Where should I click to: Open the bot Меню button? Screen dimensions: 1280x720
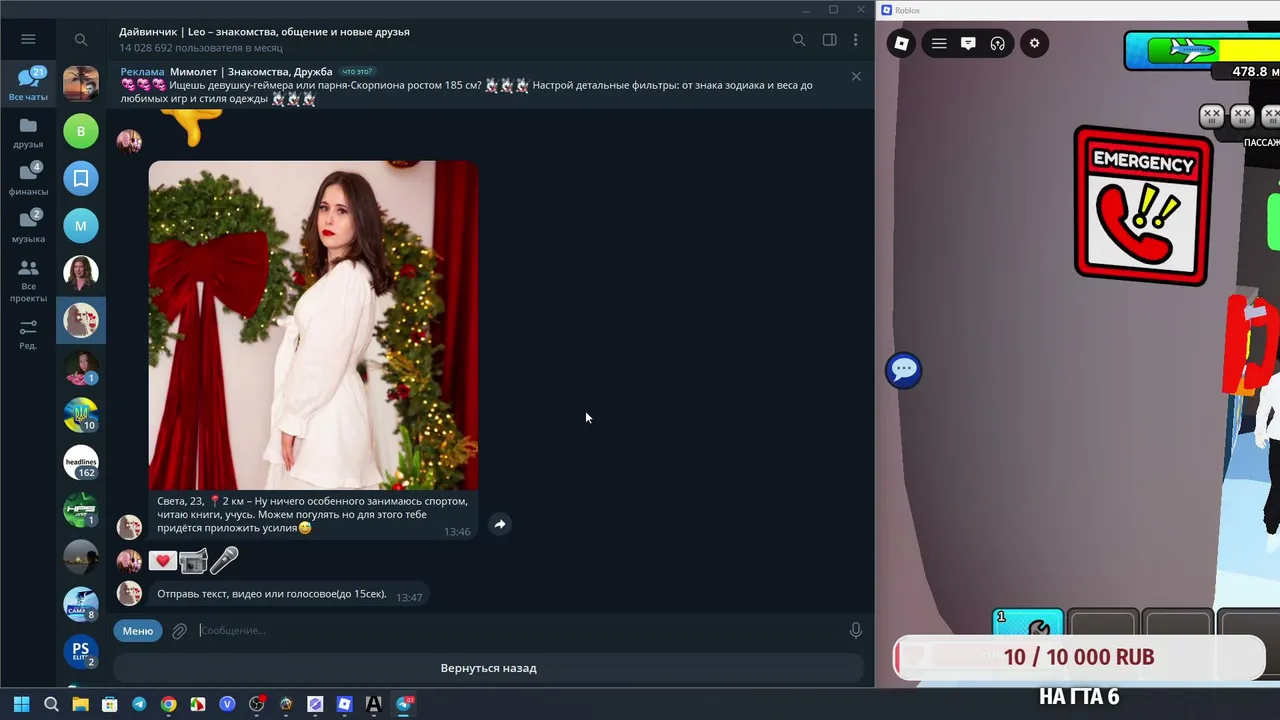[x=138, y=631]
